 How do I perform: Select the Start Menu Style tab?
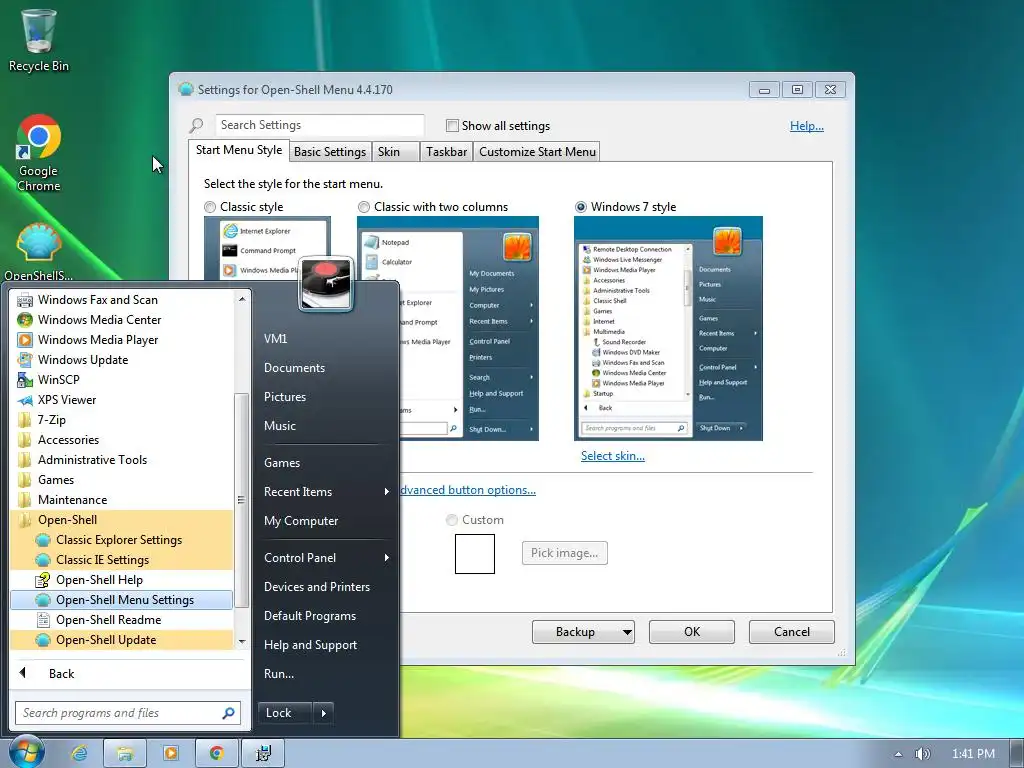coord(238,150)
